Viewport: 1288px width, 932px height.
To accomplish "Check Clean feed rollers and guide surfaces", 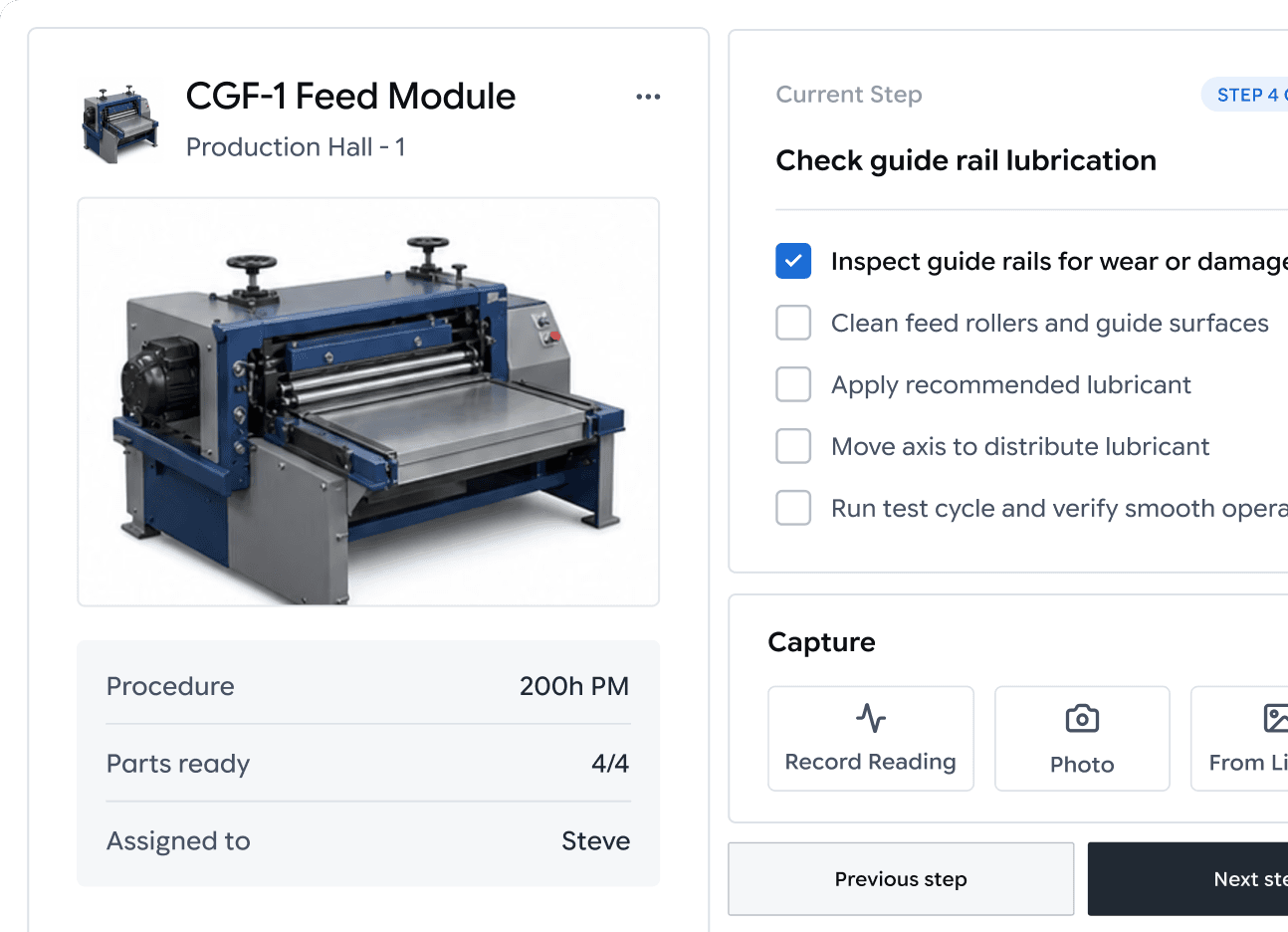I will click(x=793, y=323).
